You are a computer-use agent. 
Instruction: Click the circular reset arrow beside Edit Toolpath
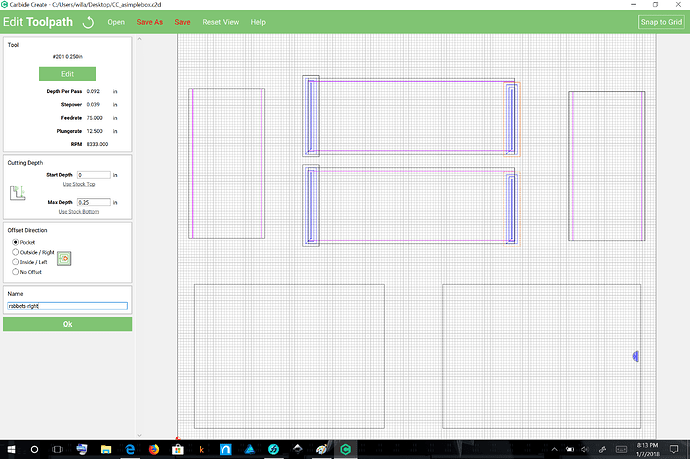pyautogui.click(x=88, y=22)
